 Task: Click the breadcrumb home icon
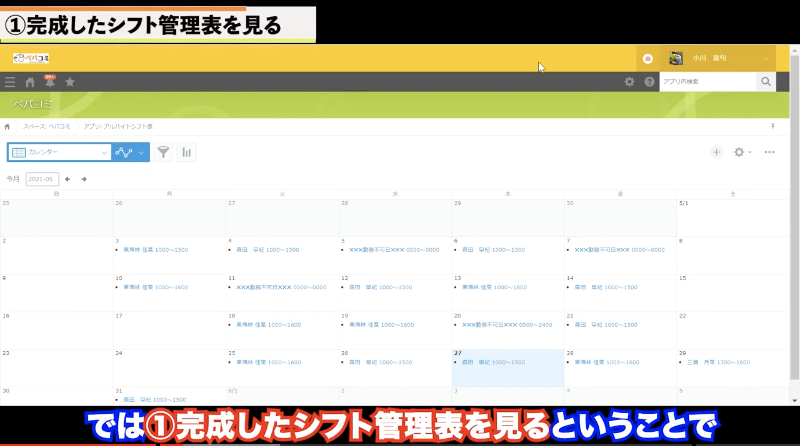click(7, 127)
